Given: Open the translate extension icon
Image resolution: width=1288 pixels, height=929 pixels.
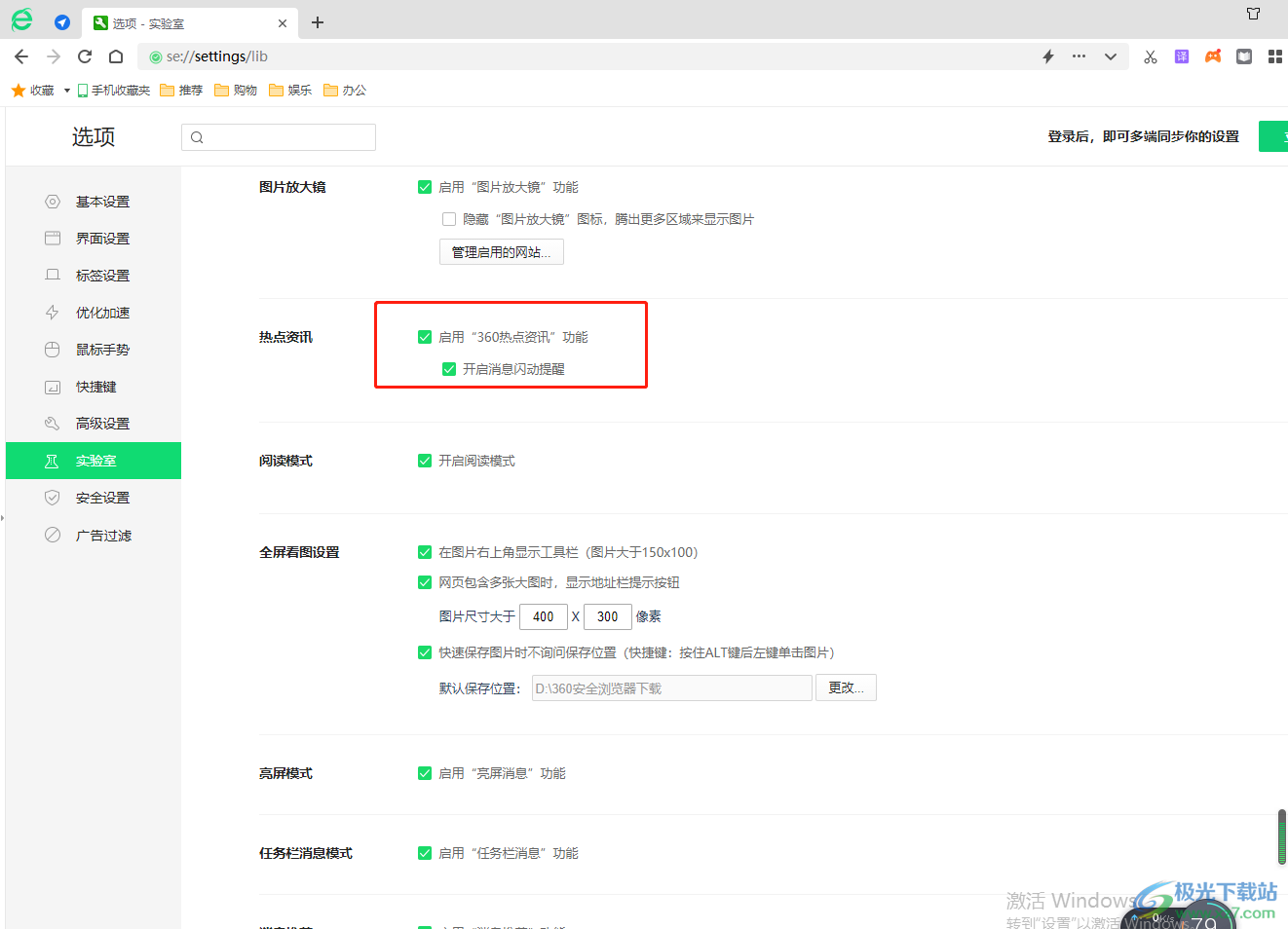Looking at the screenshot, I should click(x=1182, y=56).
